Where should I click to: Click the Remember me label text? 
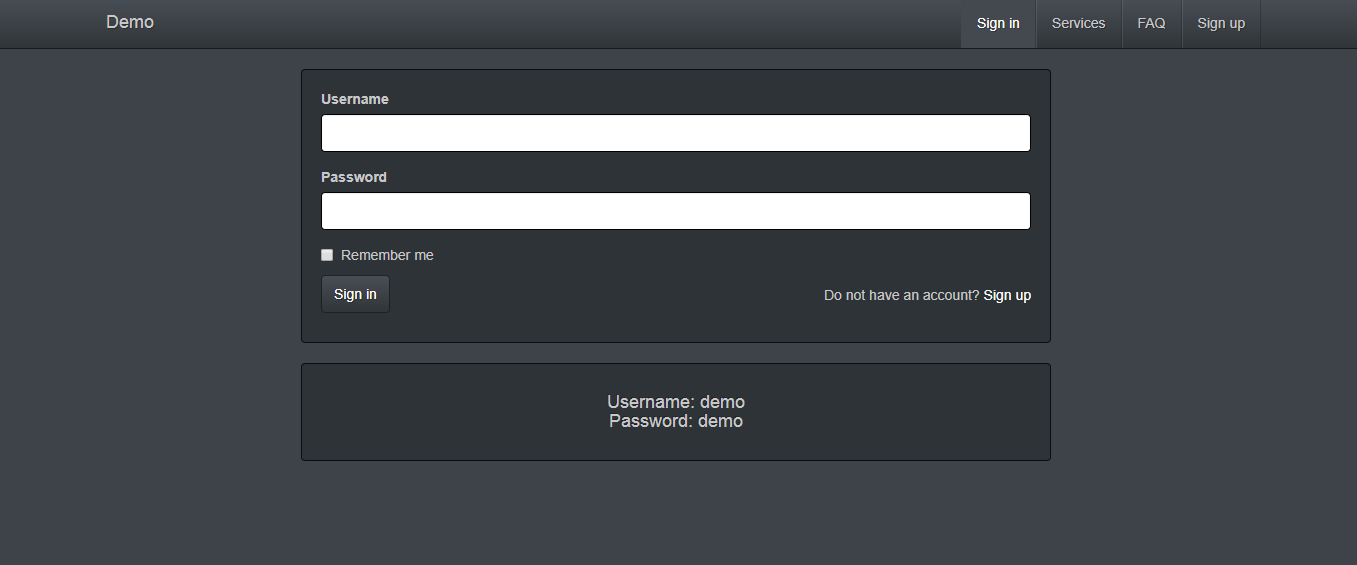(387, 255)
